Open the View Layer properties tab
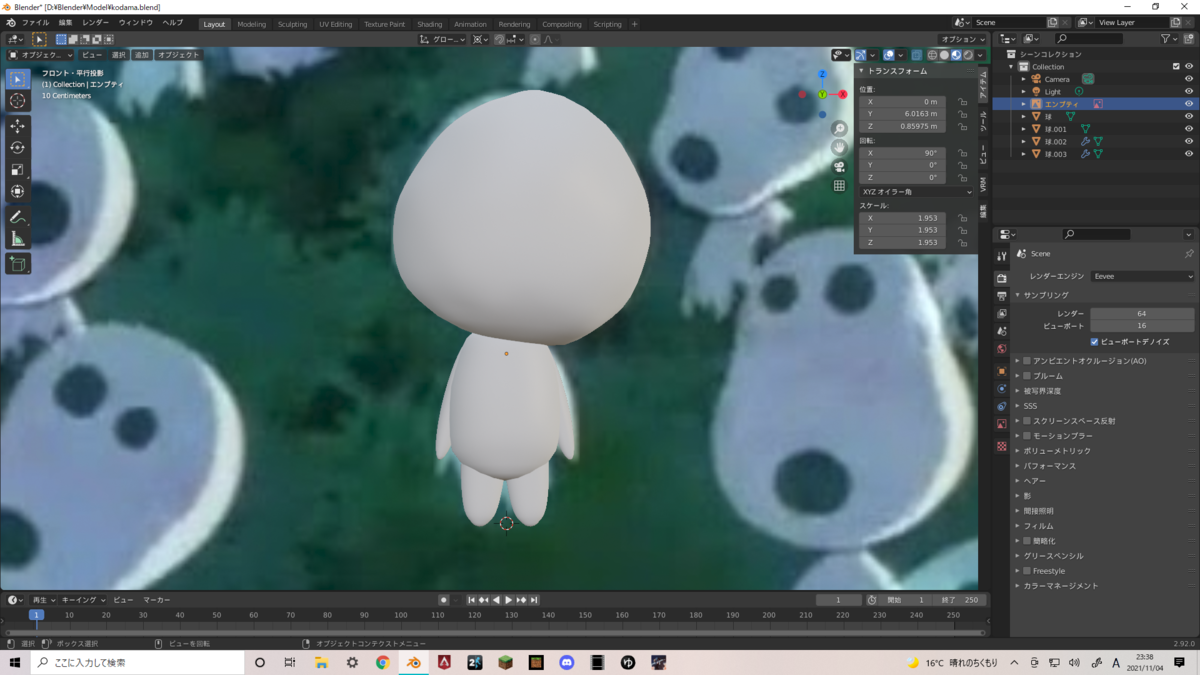The image size is (1200, 675). coord(1002,314)
